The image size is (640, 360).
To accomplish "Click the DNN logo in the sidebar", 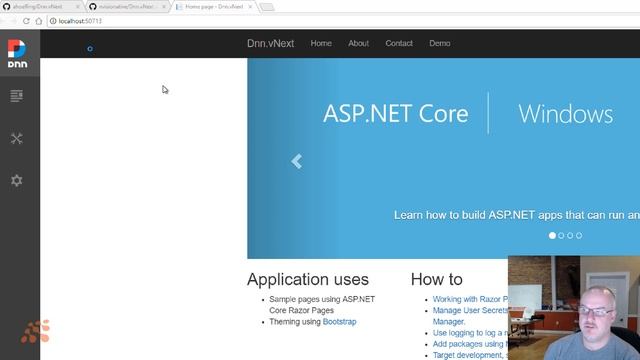I will (x=17, y=53).
